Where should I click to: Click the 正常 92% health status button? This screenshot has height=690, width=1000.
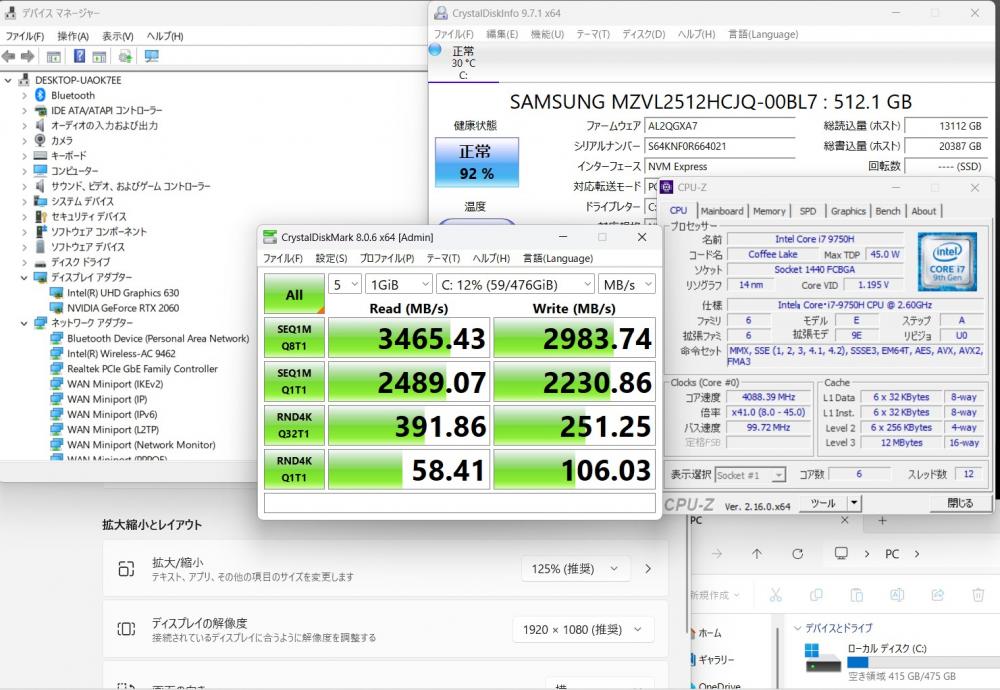click(x=476, y=162)
